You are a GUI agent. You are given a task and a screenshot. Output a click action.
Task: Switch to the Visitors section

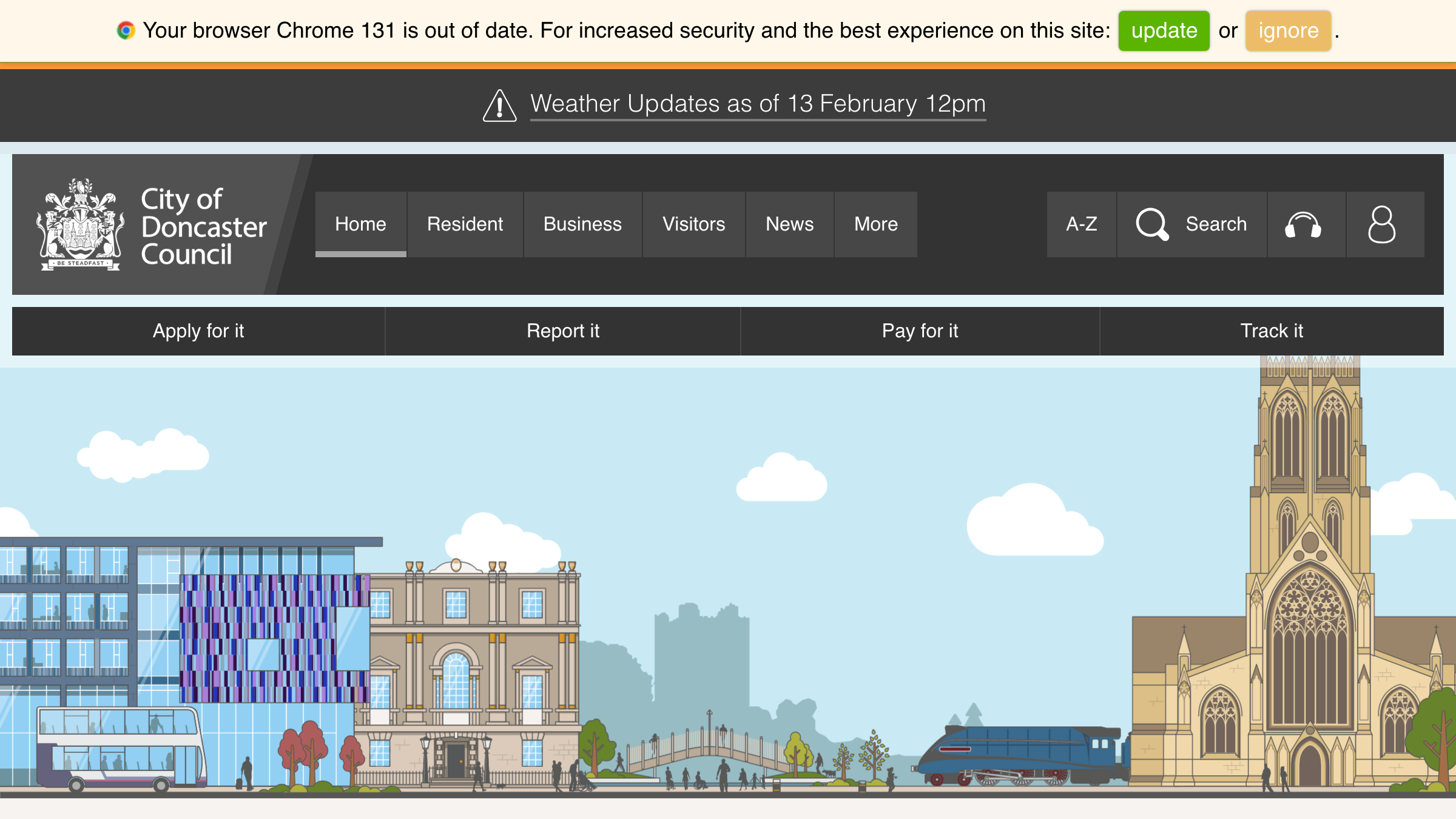(693, 224)
